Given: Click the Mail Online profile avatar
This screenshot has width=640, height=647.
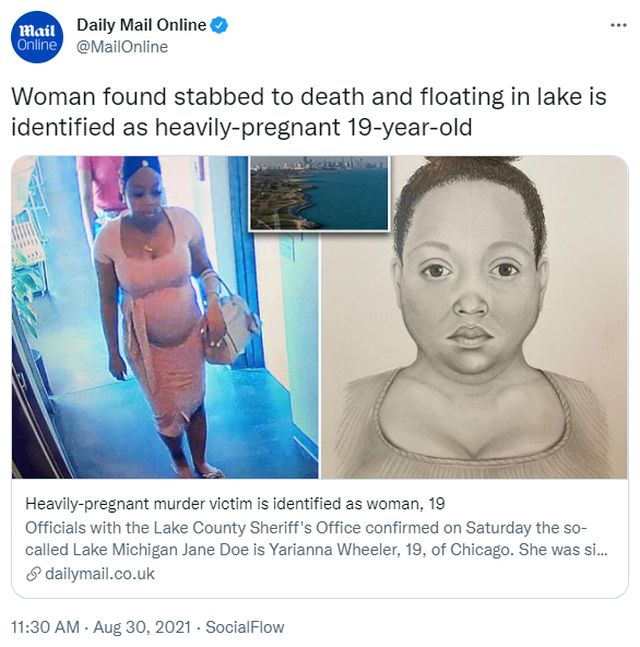Looking at the screenshot, I should 37,37.
